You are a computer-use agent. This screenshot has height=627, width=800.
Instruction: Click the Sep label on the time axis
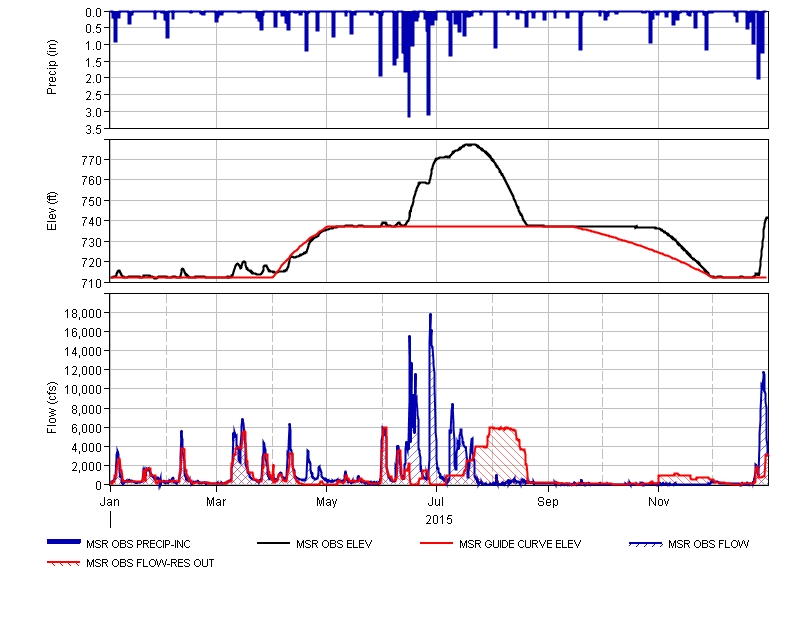548,499
